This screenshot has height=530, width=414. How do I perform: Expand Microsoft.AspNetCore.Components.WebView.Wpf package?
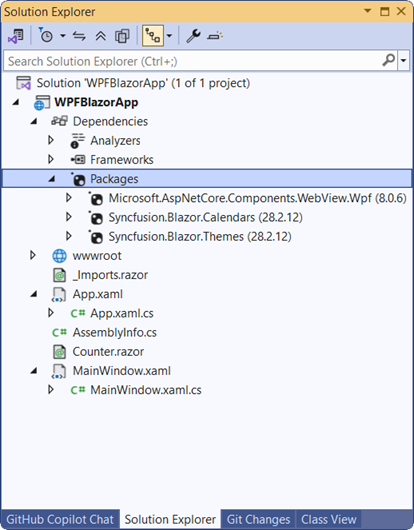pos(69,198)
